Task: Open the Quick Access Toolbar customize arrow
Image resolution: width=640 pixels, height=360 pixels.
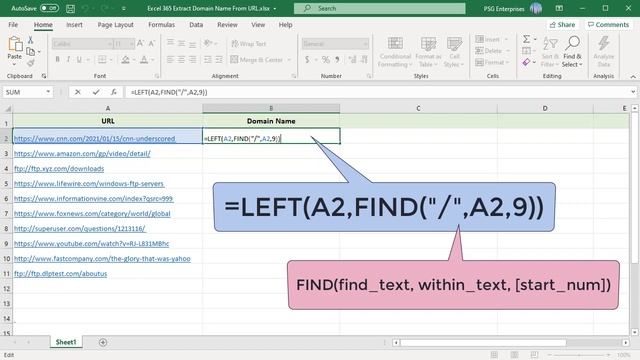Action: click(x=123, y=8)
